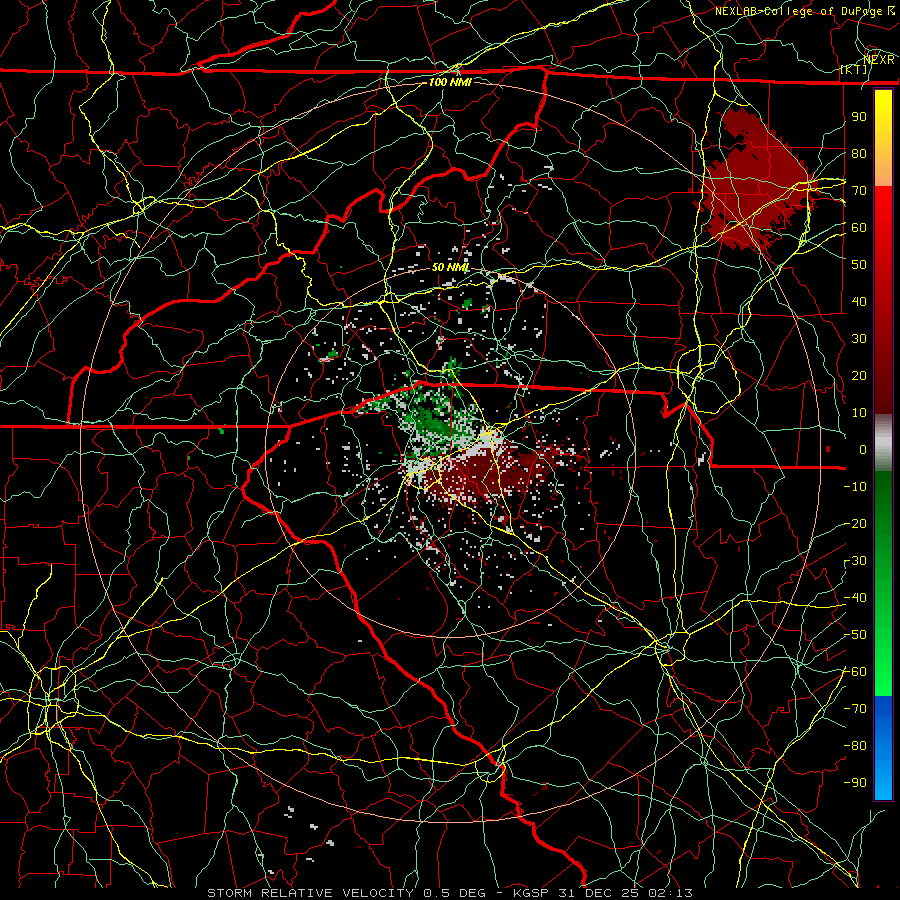The height and width of the screenshot is (900, 900).
Task: Select the 60 value on velocity scale
Action: 859,227
